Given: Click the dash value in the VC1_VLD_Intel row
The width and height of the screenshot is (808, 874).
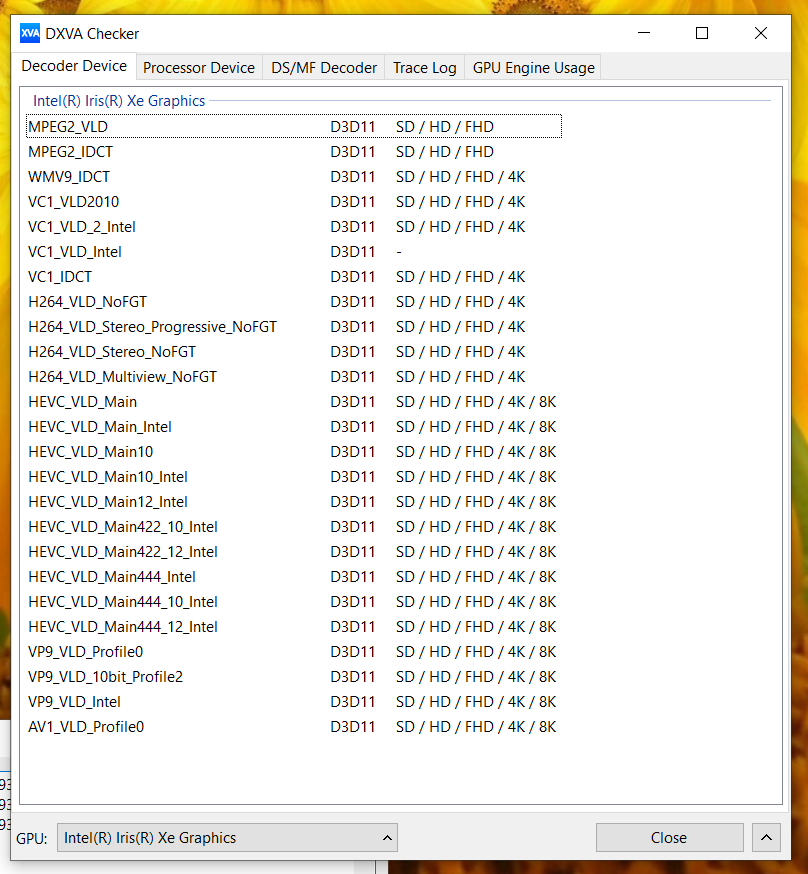Looking at the screenshot, I should tap(399, 252).
